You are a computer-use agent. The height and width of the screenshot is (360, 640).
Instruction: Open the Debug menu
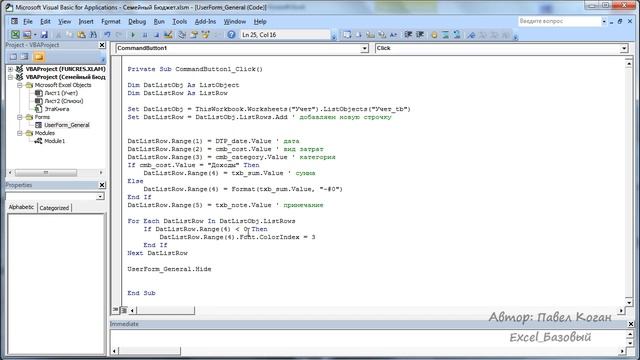tap(137, 21)
